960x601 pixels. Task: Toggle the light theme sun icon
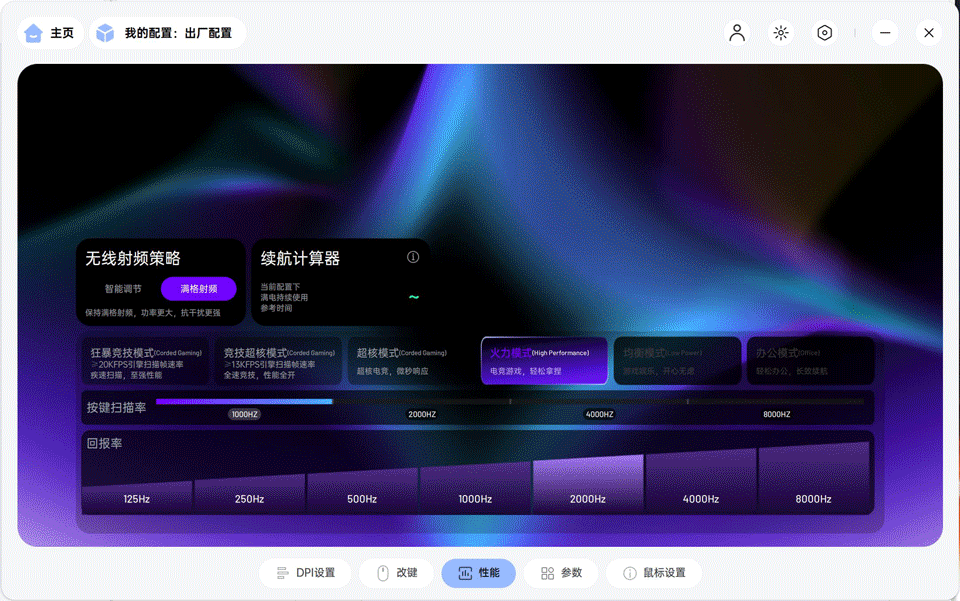tap(781, 33)
